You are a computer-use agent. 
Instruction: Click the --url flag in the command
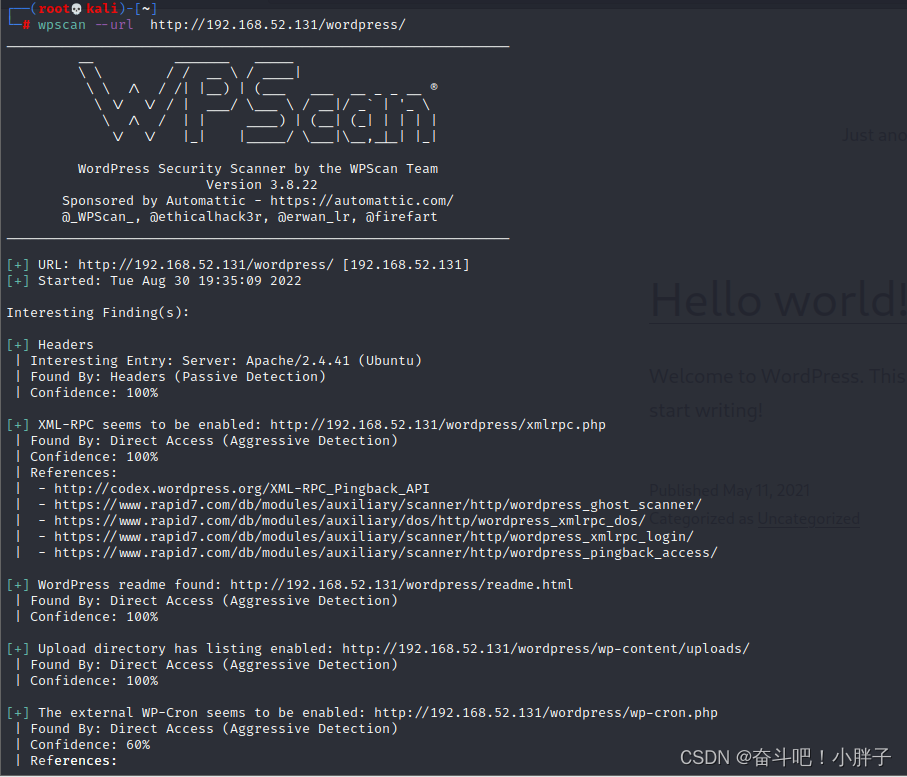point(114,25)
